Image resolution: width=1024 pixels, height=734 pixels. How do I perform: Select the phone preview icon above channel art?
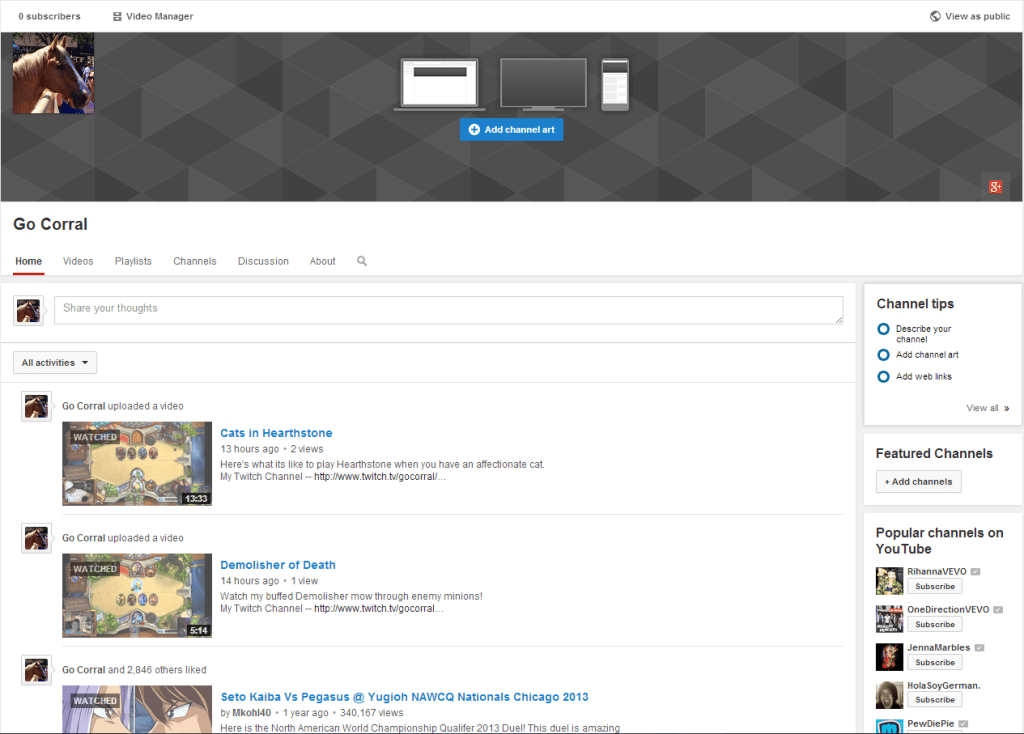(614, 85)
